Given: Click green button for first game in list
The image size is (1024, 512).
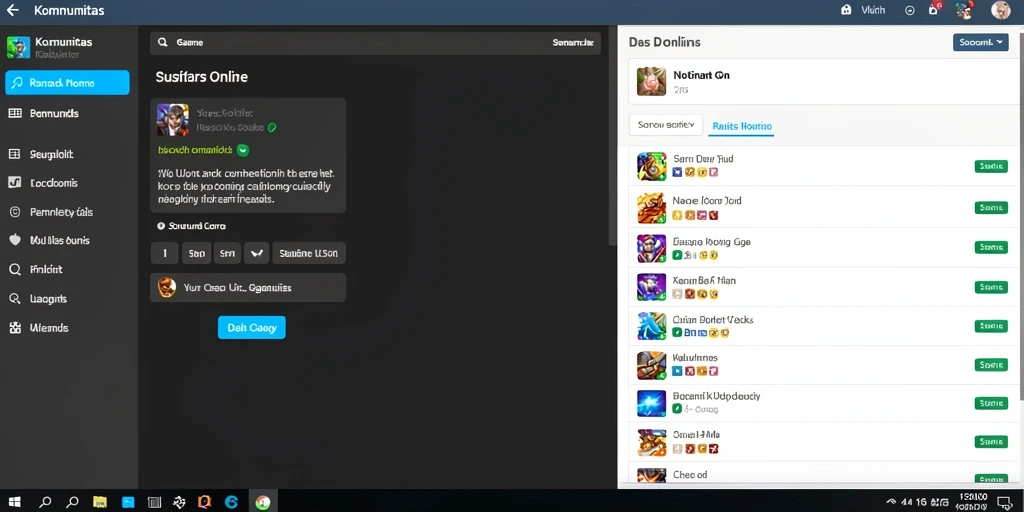Looking at the screenshot, I should (x=991, y=167).
